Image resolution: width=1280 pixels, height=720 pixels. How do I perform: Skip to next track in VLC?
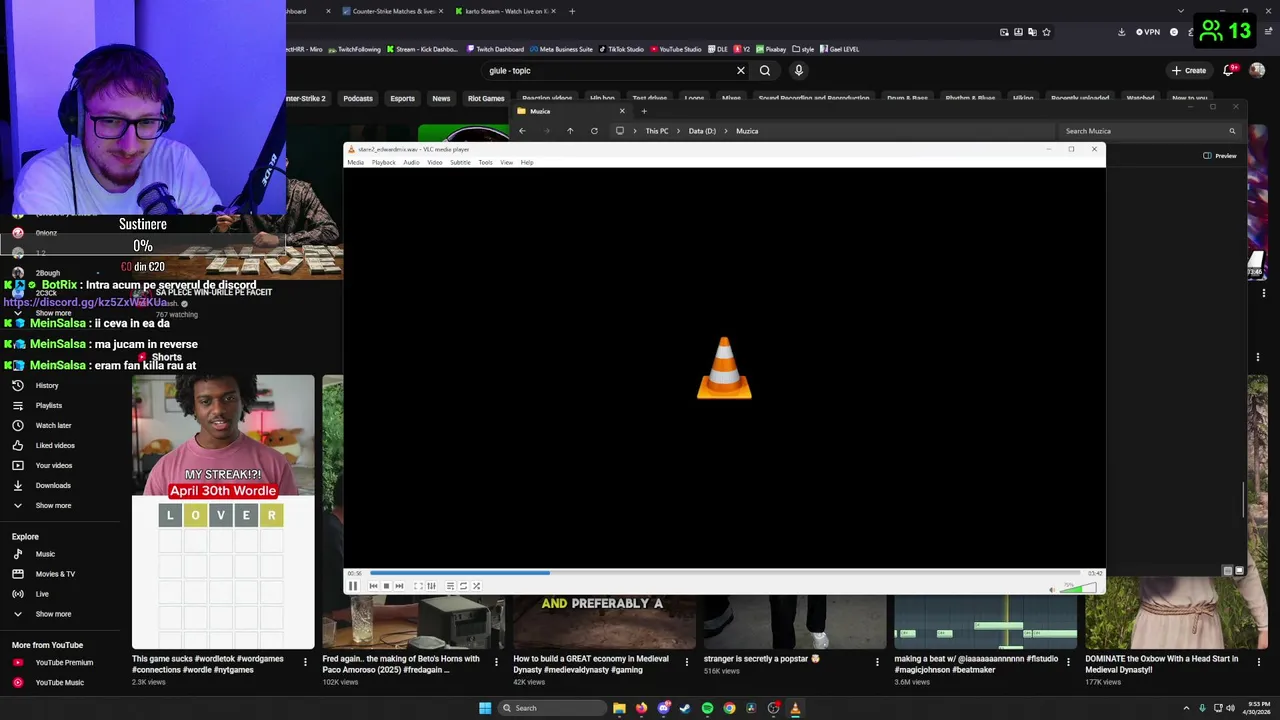399,586
